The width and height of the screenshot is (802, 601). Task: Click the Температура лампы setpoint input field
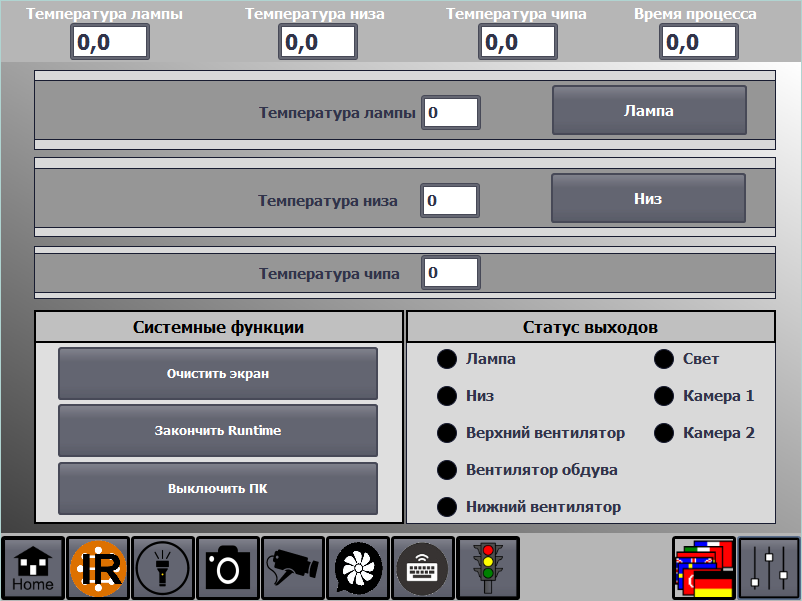pyautogui.click(x=451, y=113)
